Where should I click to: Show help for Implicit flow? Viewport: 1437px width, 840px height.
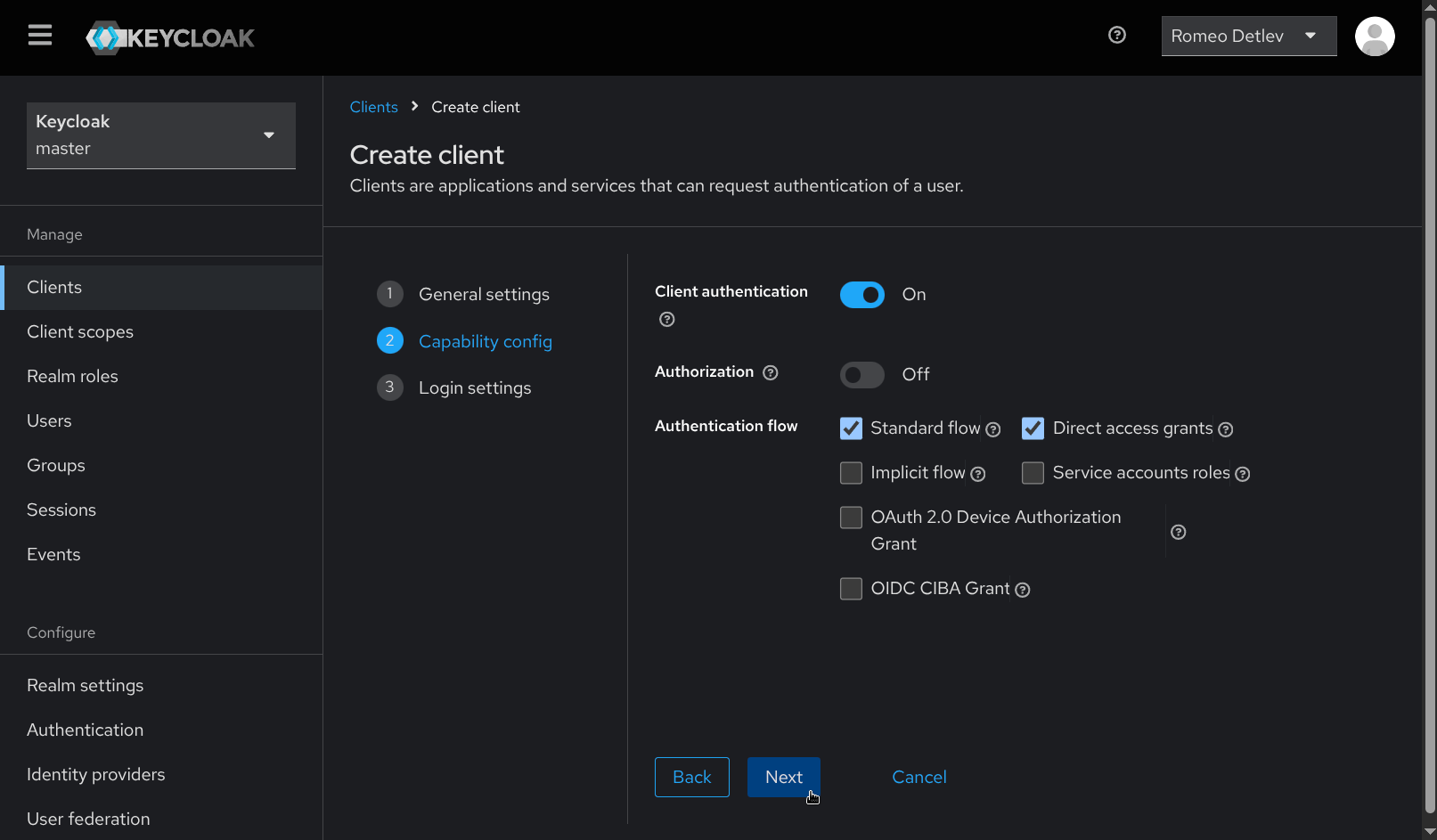pyautogui.click(x=978, y=474)
